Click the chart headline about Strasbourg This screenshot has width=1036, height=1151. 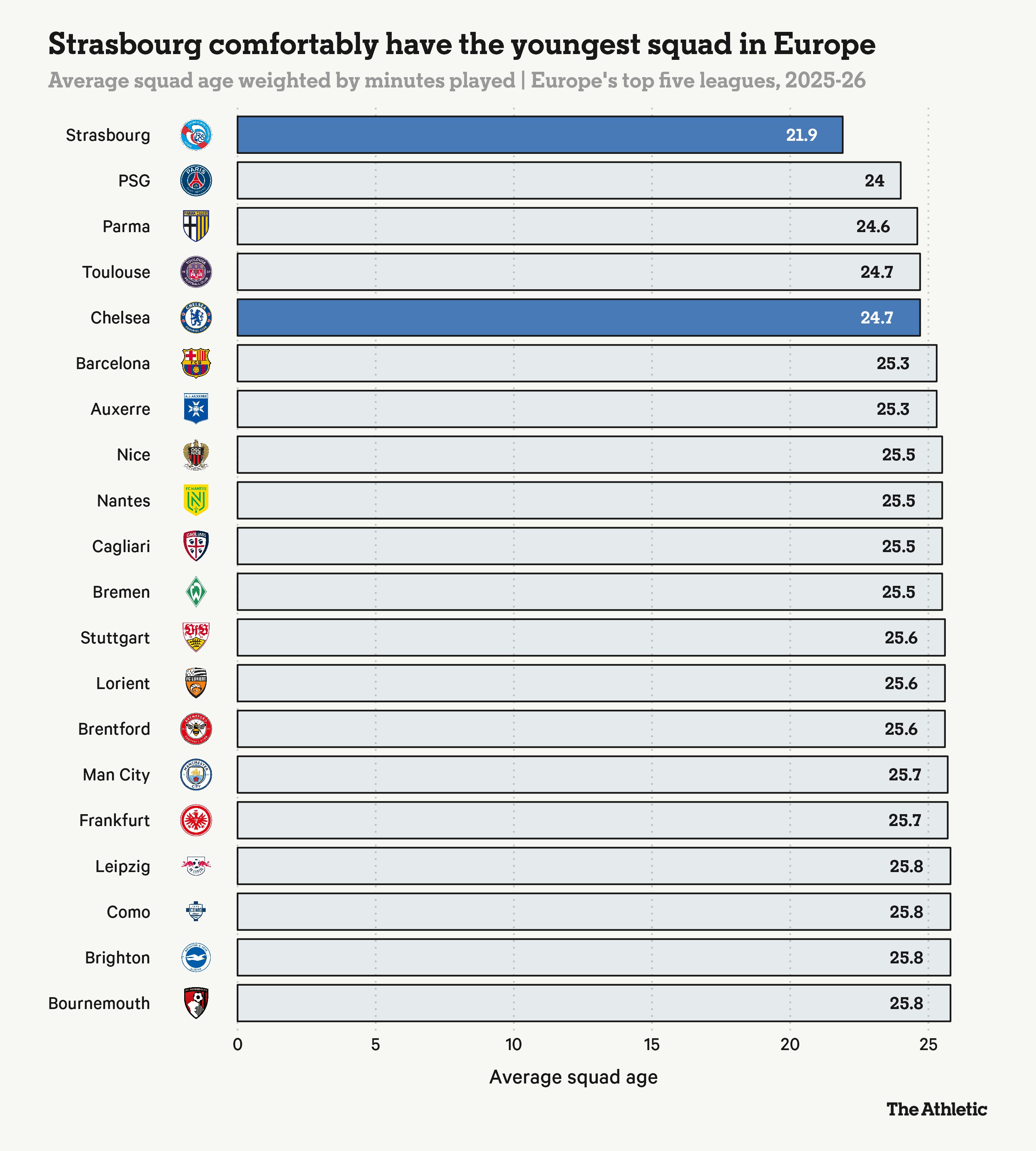click(461, 45)
